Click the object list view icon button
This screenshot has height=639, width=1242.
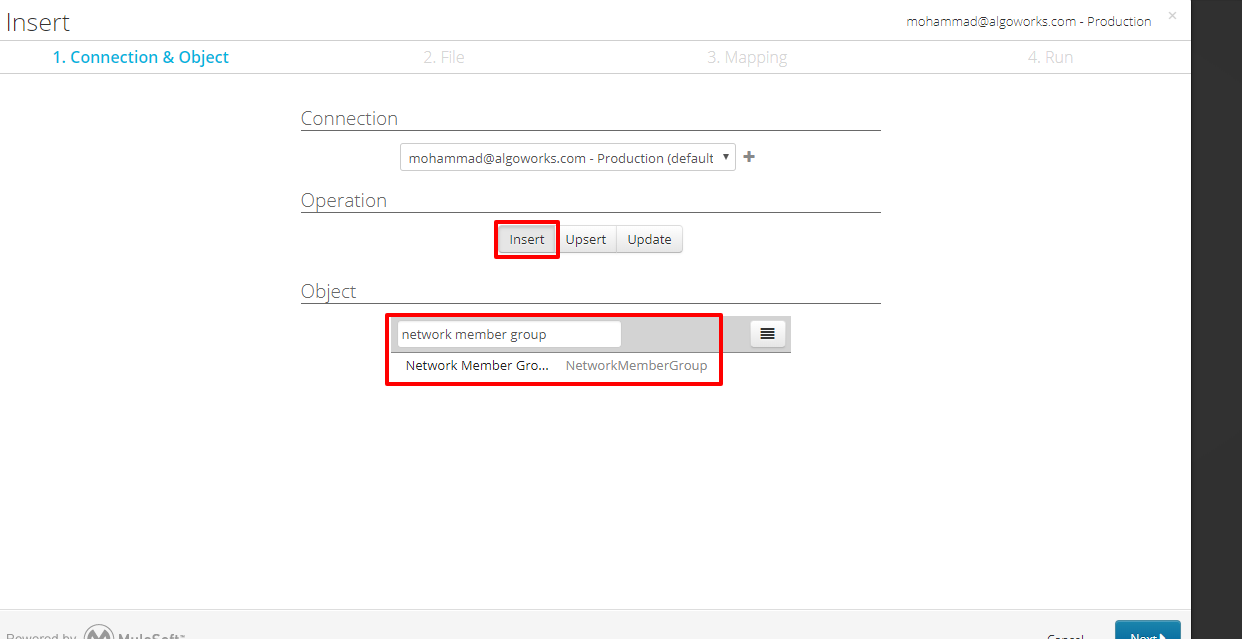767,334
